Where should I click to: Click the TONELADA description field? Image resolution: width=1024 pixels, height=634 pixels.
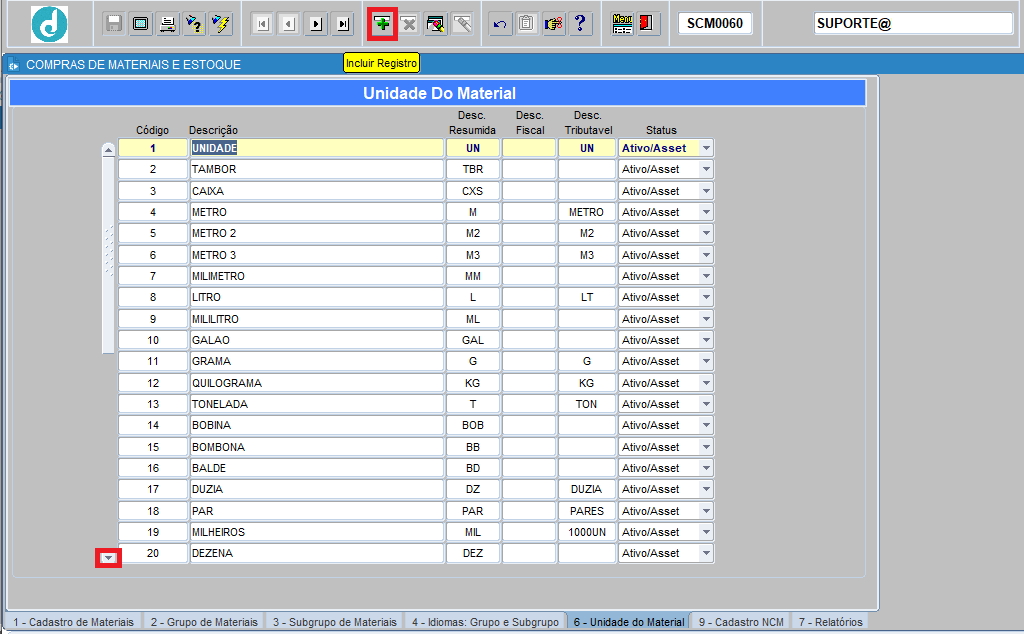click(317, 404)
